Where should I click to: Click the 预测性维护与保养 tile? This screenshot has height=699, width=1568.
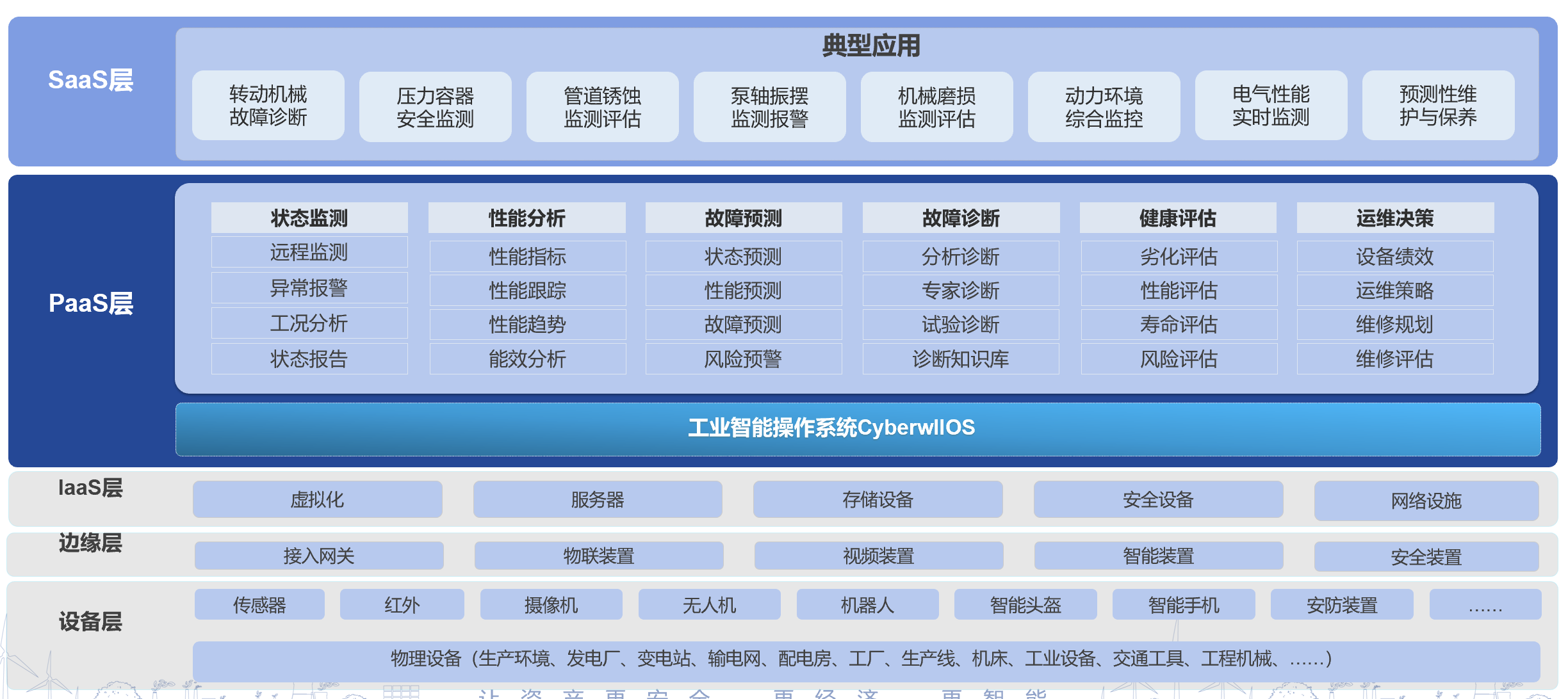click(x=1438, y=106)
